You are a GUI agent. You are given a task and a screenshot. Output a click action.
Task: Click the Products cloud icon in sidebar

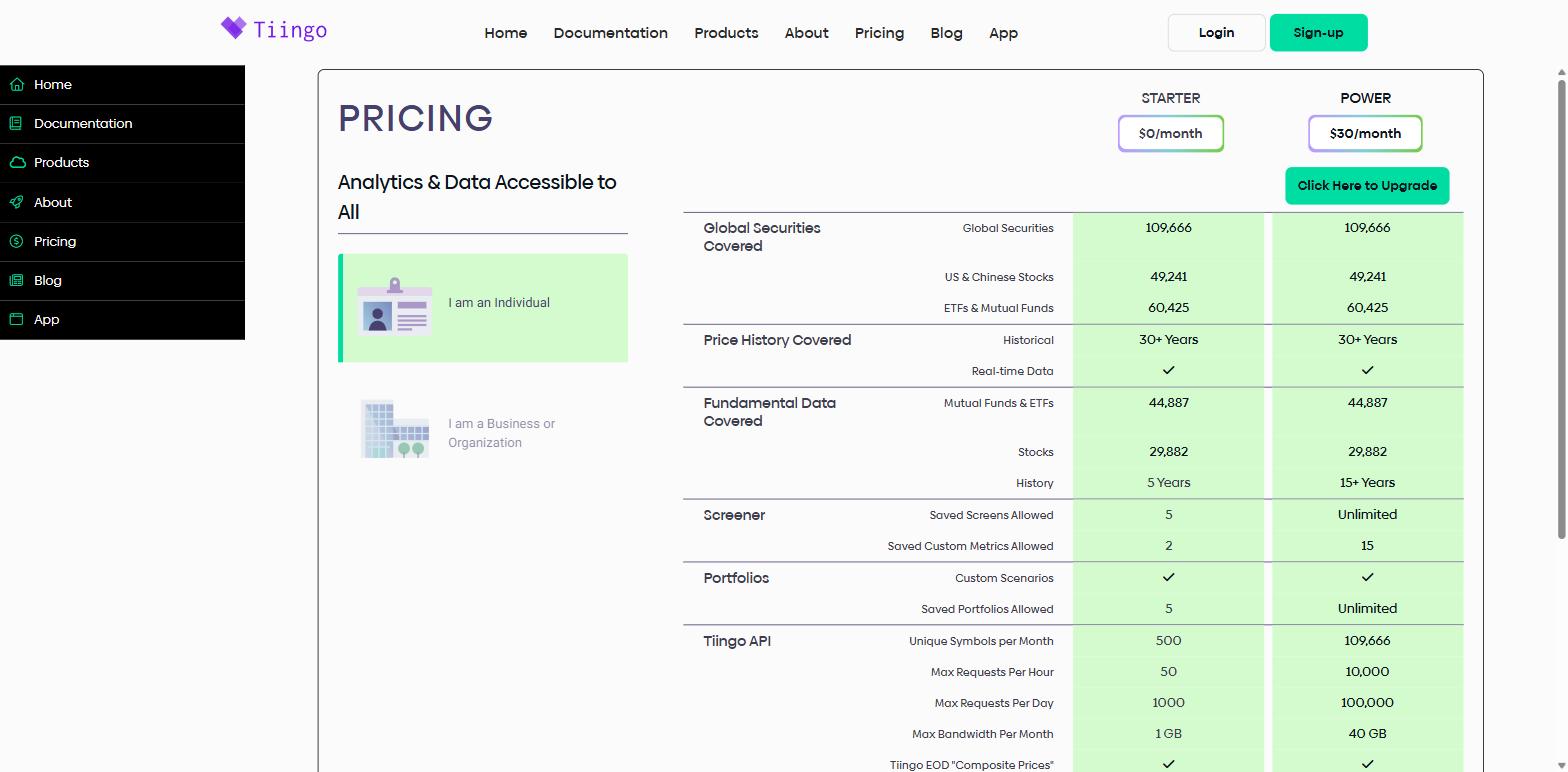tap(17, 163)
